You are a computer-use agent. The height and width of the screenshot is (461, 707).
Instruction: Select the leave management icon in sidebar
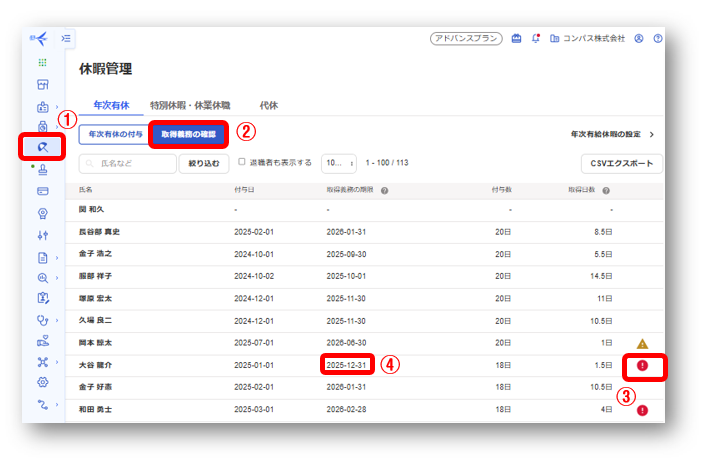click(43, 147)
